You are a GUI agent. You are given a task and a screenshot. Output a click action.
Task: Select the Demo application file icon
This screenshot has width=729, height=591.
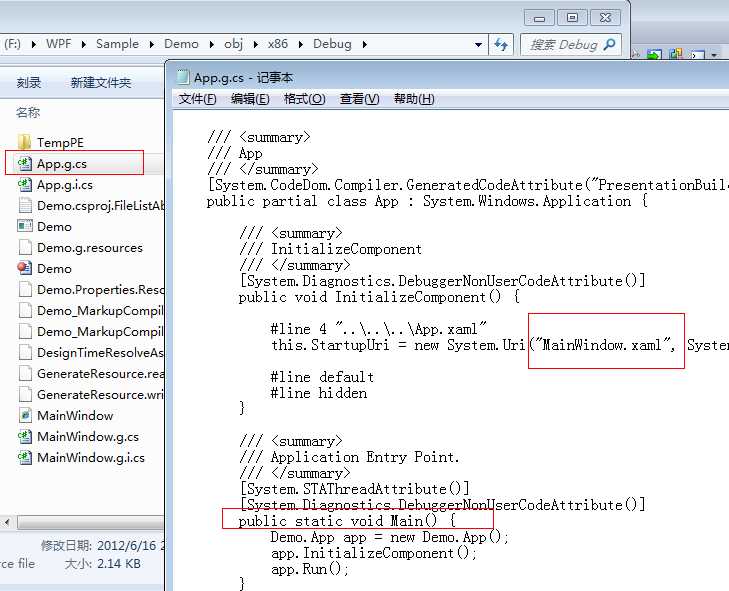pyautogui.click(x=24, y=226)
